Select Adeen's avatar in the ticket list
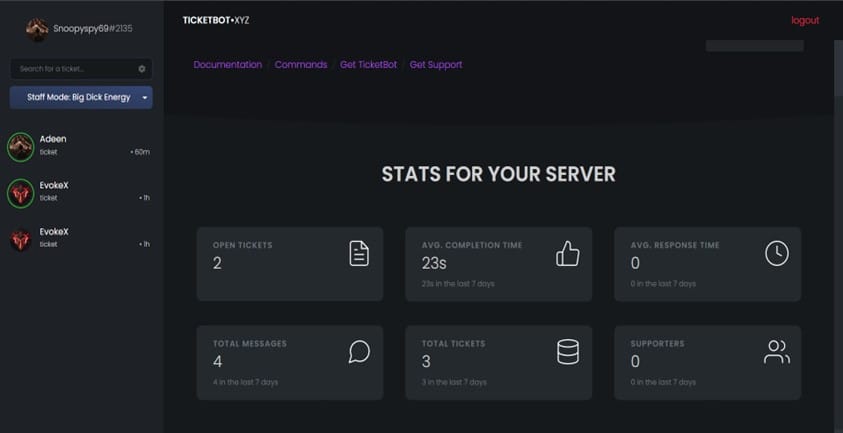This screenshot has width=843, height=433. (20, 146)
